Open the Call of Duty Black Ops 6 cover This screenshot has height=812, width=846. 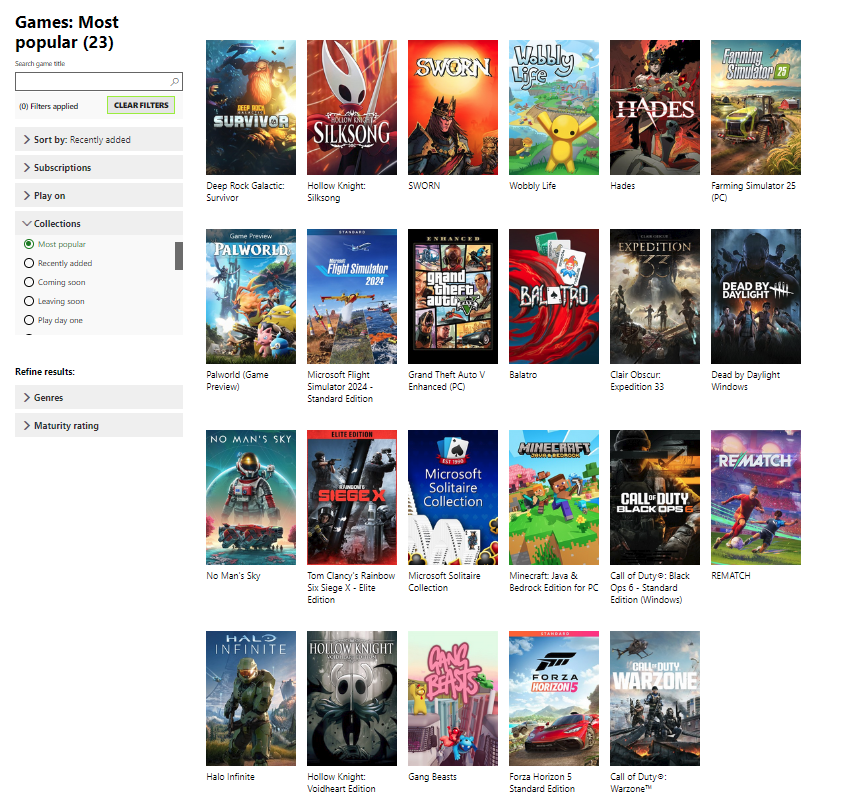pos(654,497)
